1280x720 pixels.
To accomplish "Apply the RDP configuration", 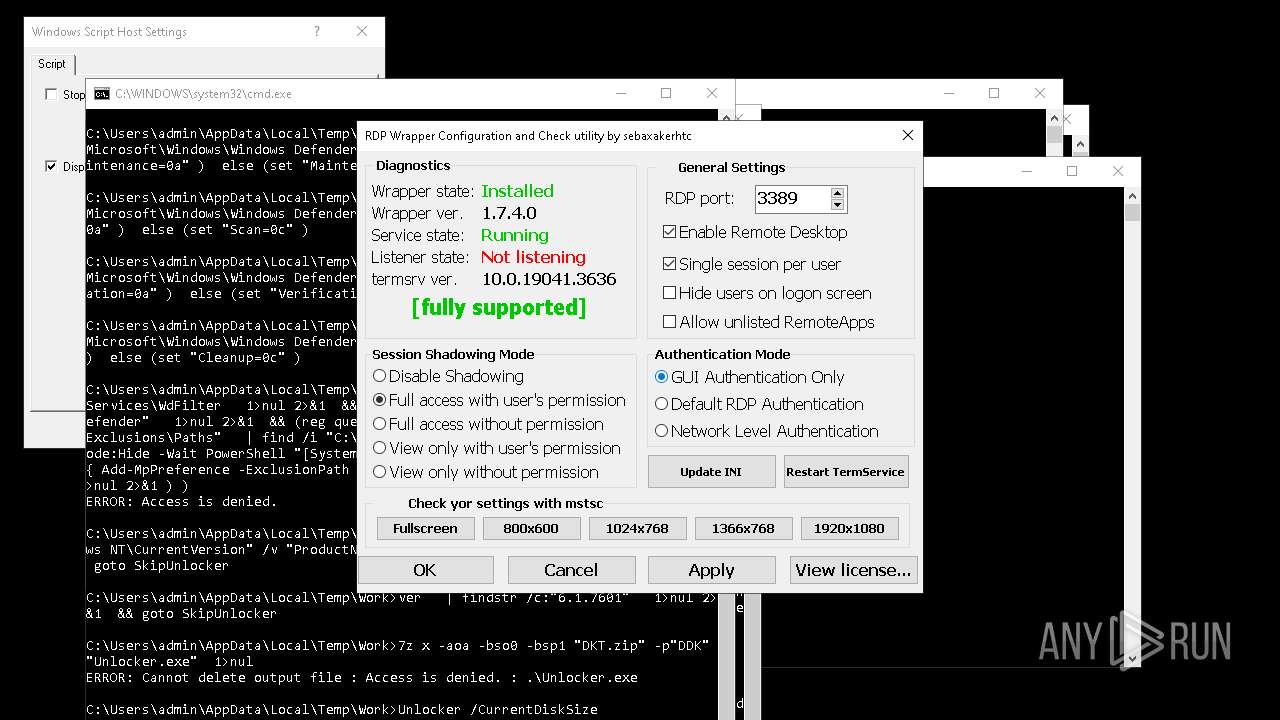I will coord(711,570).
